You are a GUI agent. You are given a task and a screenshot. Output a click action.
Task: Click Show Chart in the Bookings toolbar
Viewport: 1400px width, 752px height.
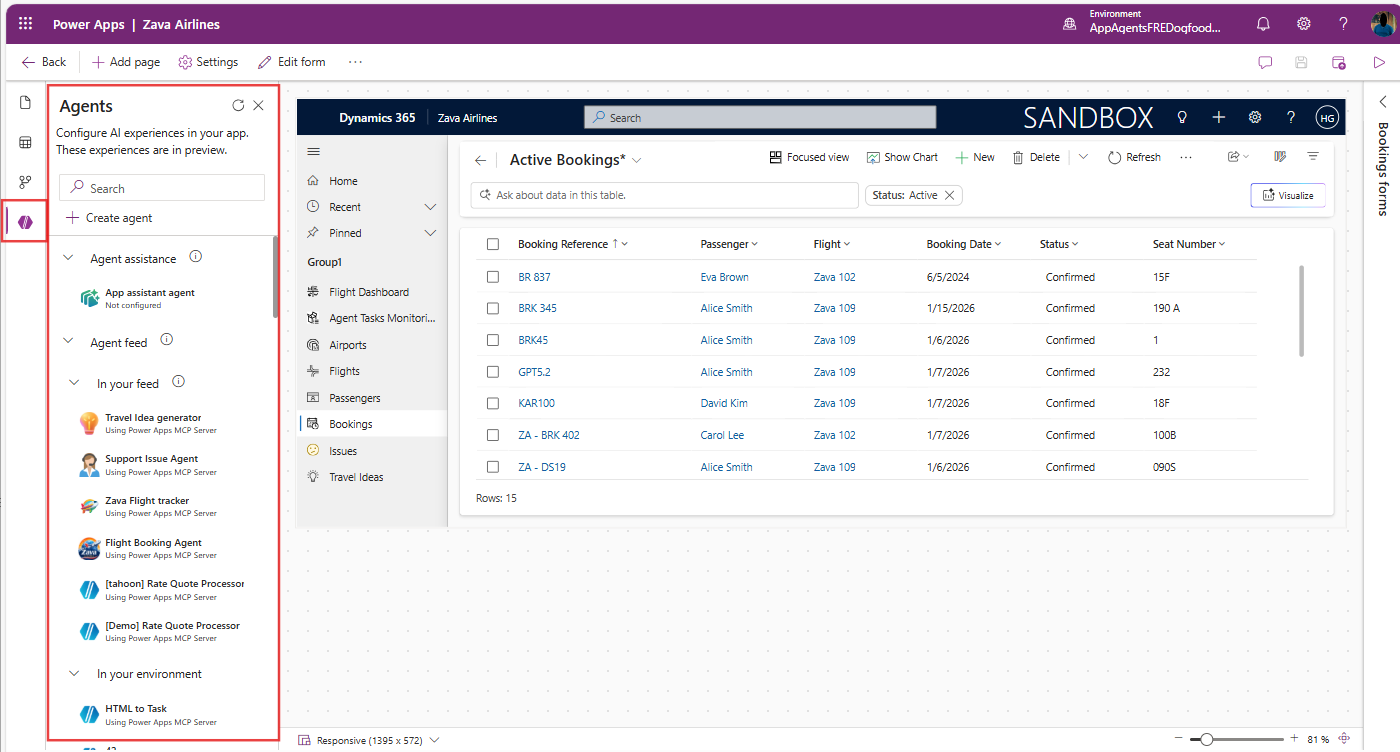[902, 156]
